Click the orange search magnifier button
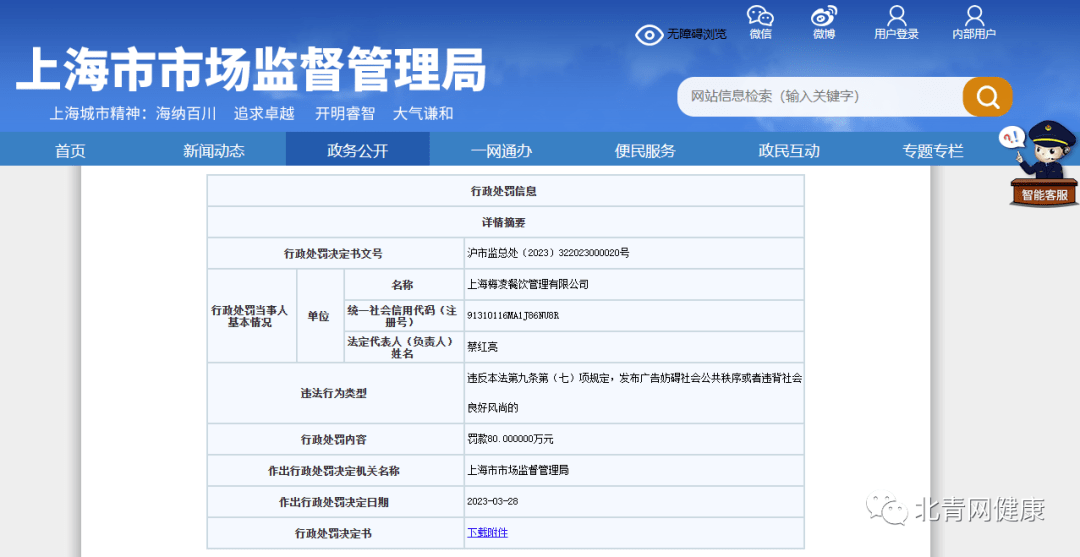 tap(987, 97)
